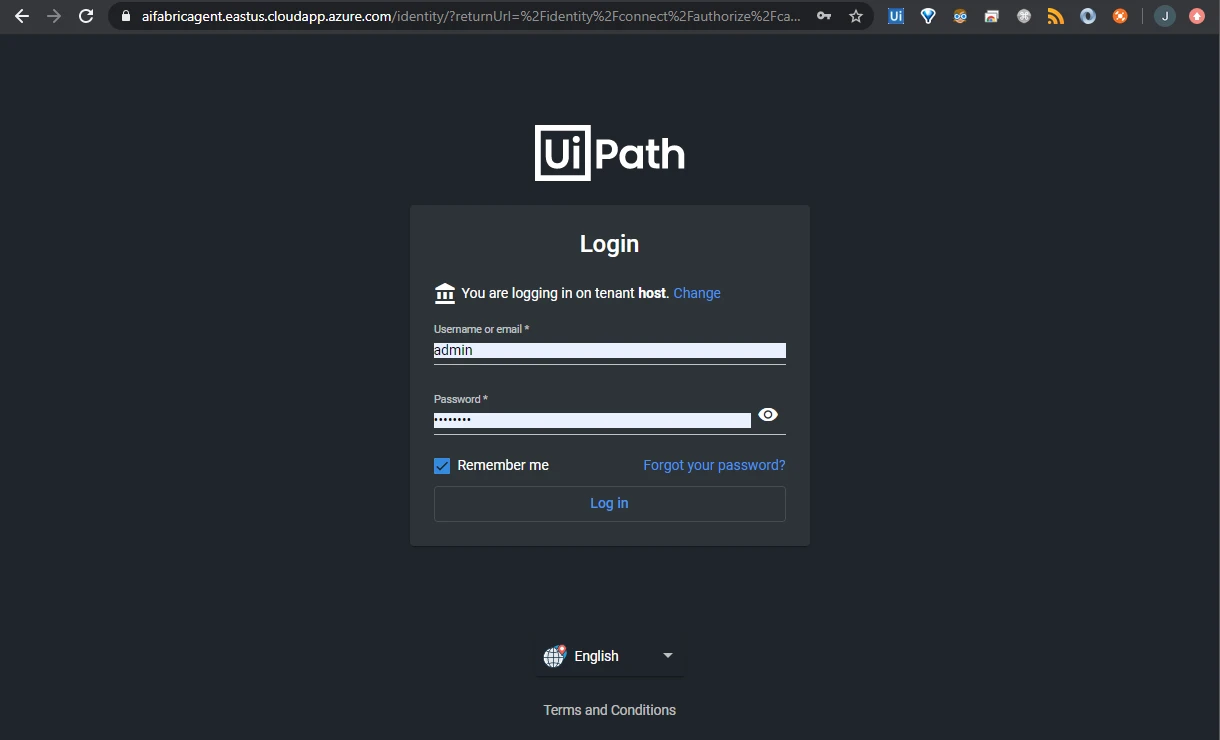Change the tenant via Change link
This screenshot has height=740, width=1220.
coord(697,293)
